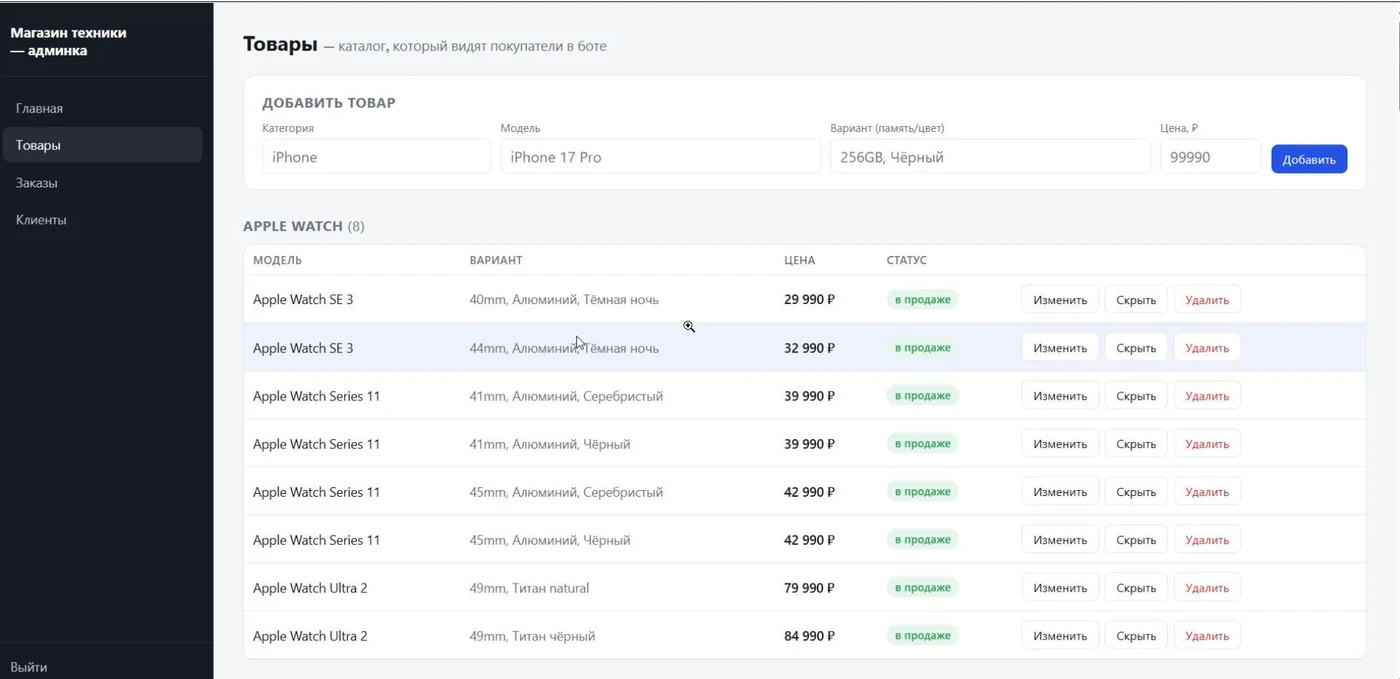1400x679 pixels.
Task: Click Изменить for Series 11 41mm Чёрный
Action: (1060, 443)
